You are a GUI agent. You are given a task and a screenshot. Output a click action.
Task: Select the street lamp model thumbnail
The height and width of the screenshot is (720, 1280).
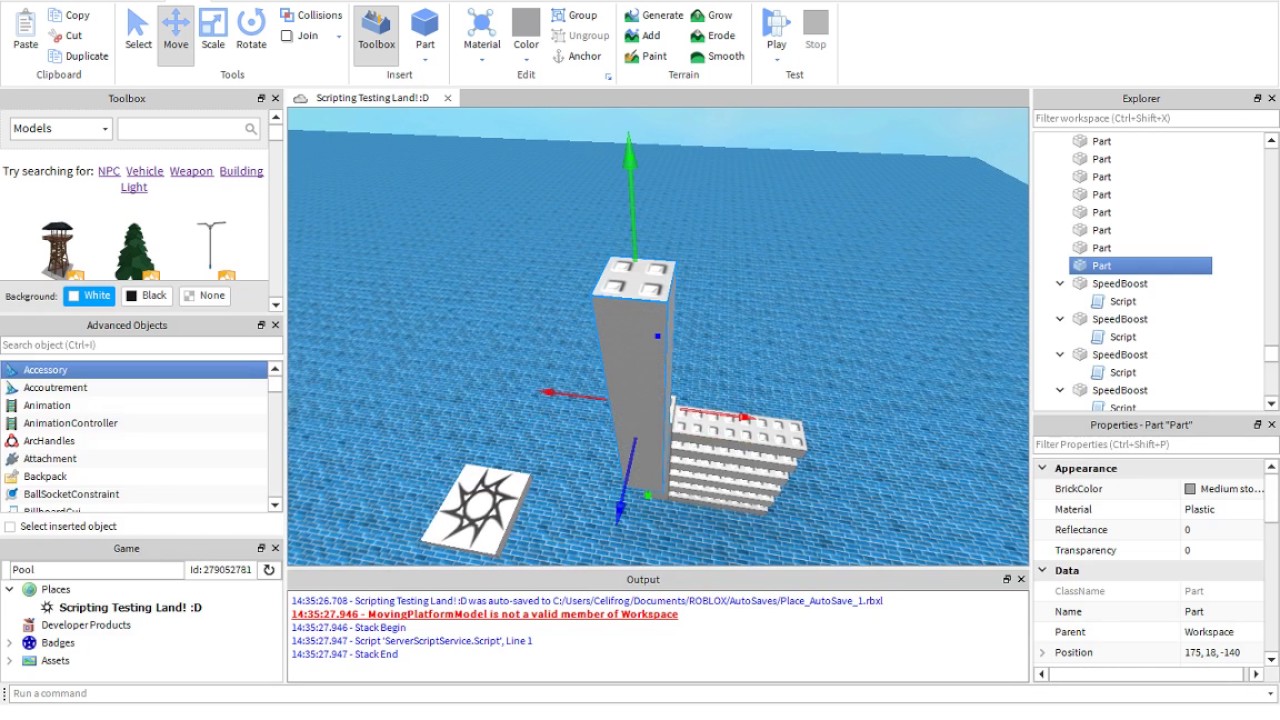(x=212, y=250)
